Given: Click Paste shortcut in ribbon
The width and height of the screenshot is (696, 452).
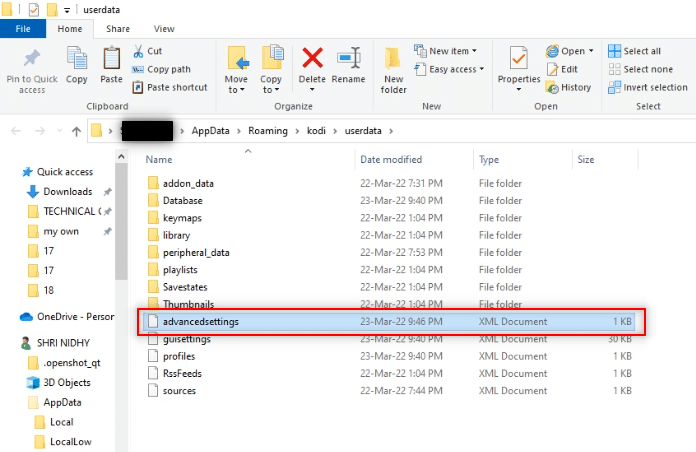Looking at the screenshot, I should (170, 87).
